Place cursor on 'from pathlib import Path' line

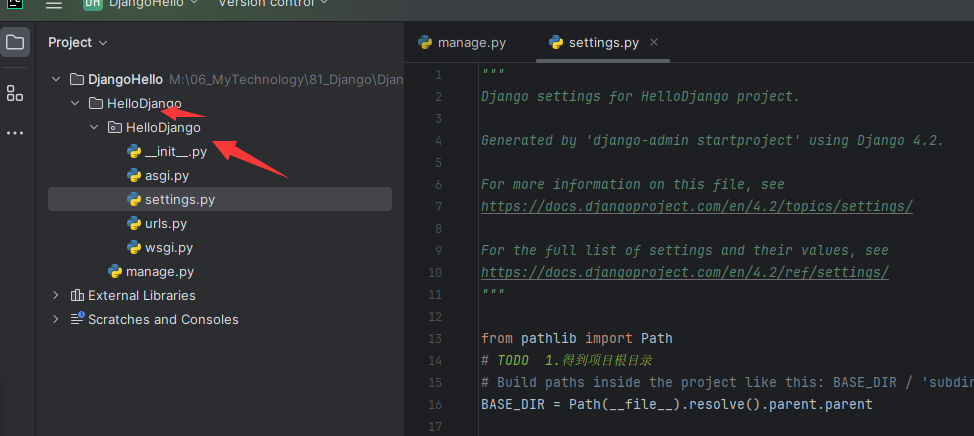click(576, 338)
